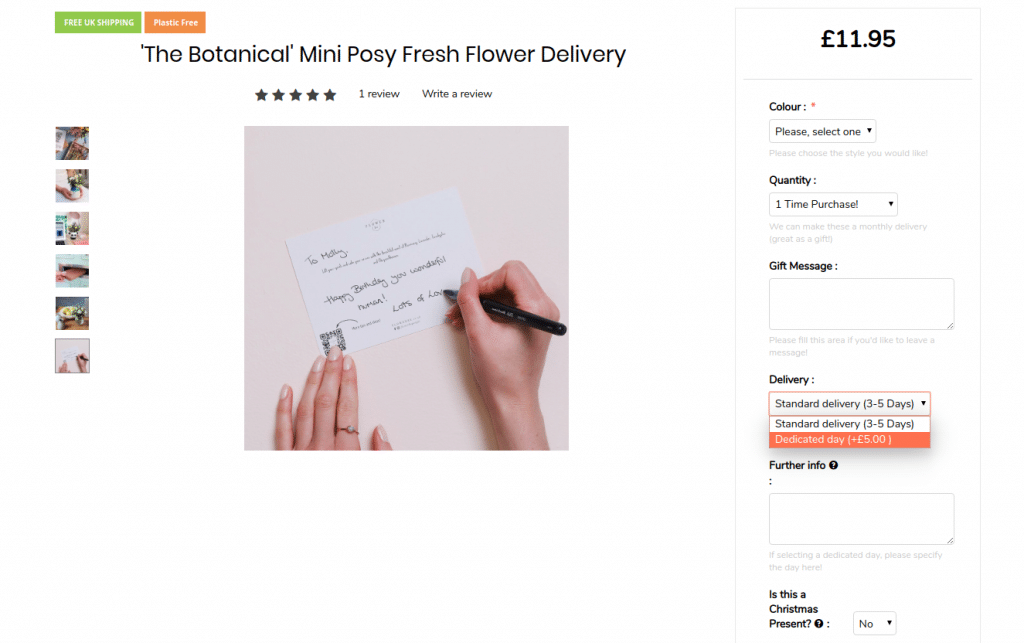1024x643 pixels.
Task: Click the Christmas Present help question icon
Action: pyautogui.click(x=819, y=623)
